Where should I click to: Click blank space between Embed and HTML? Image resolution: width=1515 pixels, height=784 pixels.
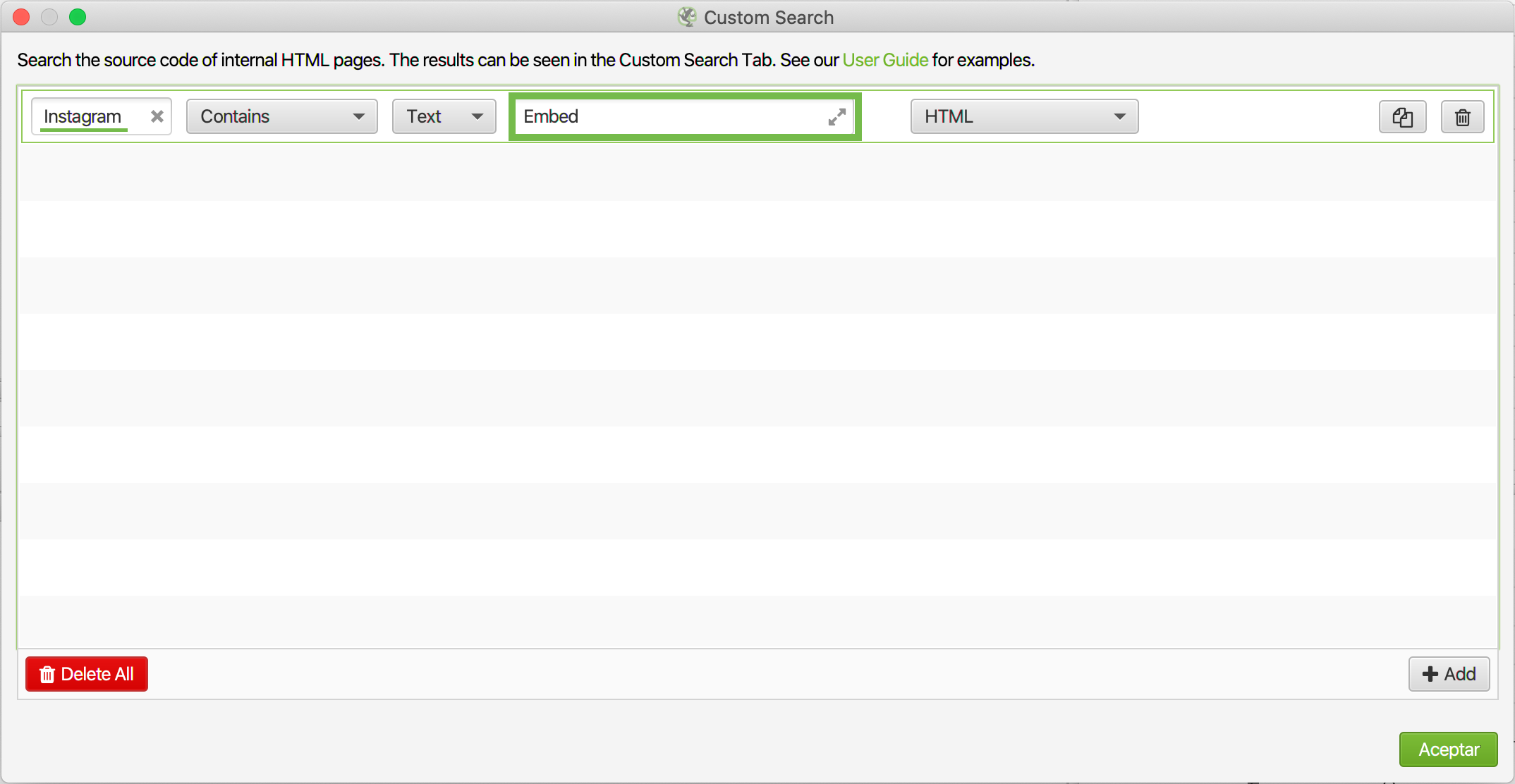click(886, 116)
